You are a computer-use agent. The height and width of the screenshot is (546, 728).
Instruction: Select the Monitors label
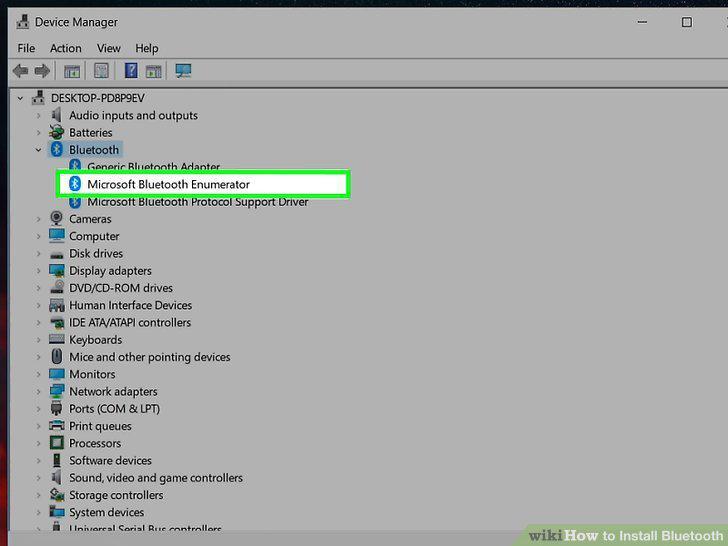92,374
